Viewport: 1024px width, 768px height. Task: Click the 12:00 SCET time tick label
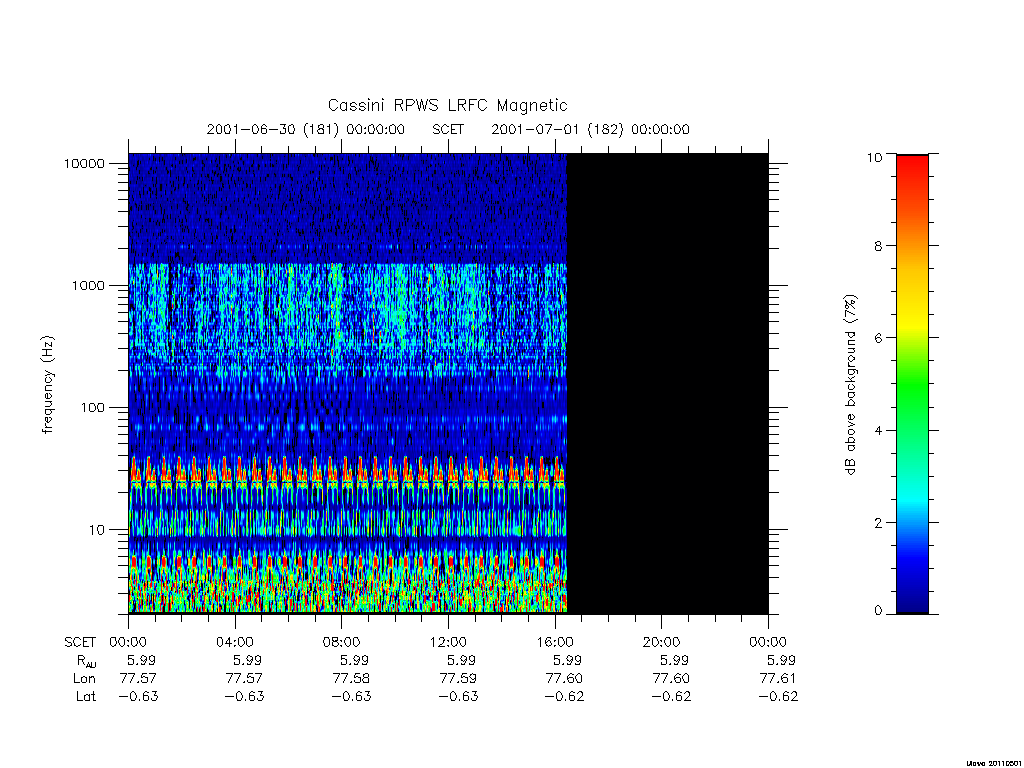[x=448, y=642]
